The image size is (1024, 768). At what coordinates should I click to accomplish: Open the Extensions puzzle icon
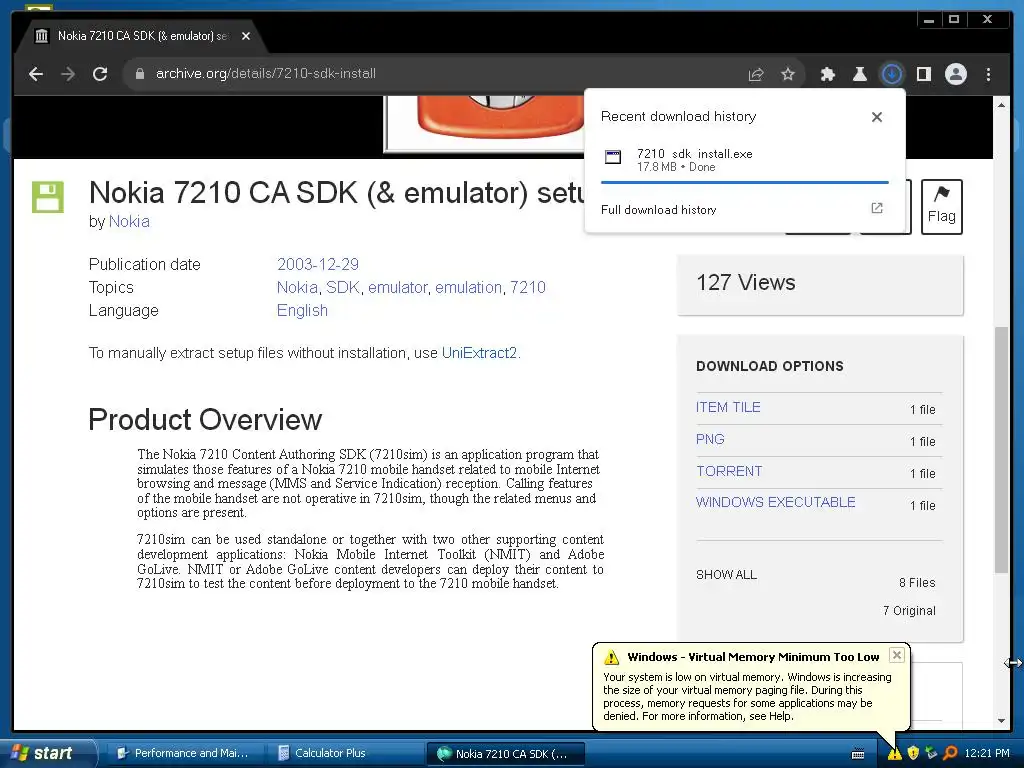(827, 74)
